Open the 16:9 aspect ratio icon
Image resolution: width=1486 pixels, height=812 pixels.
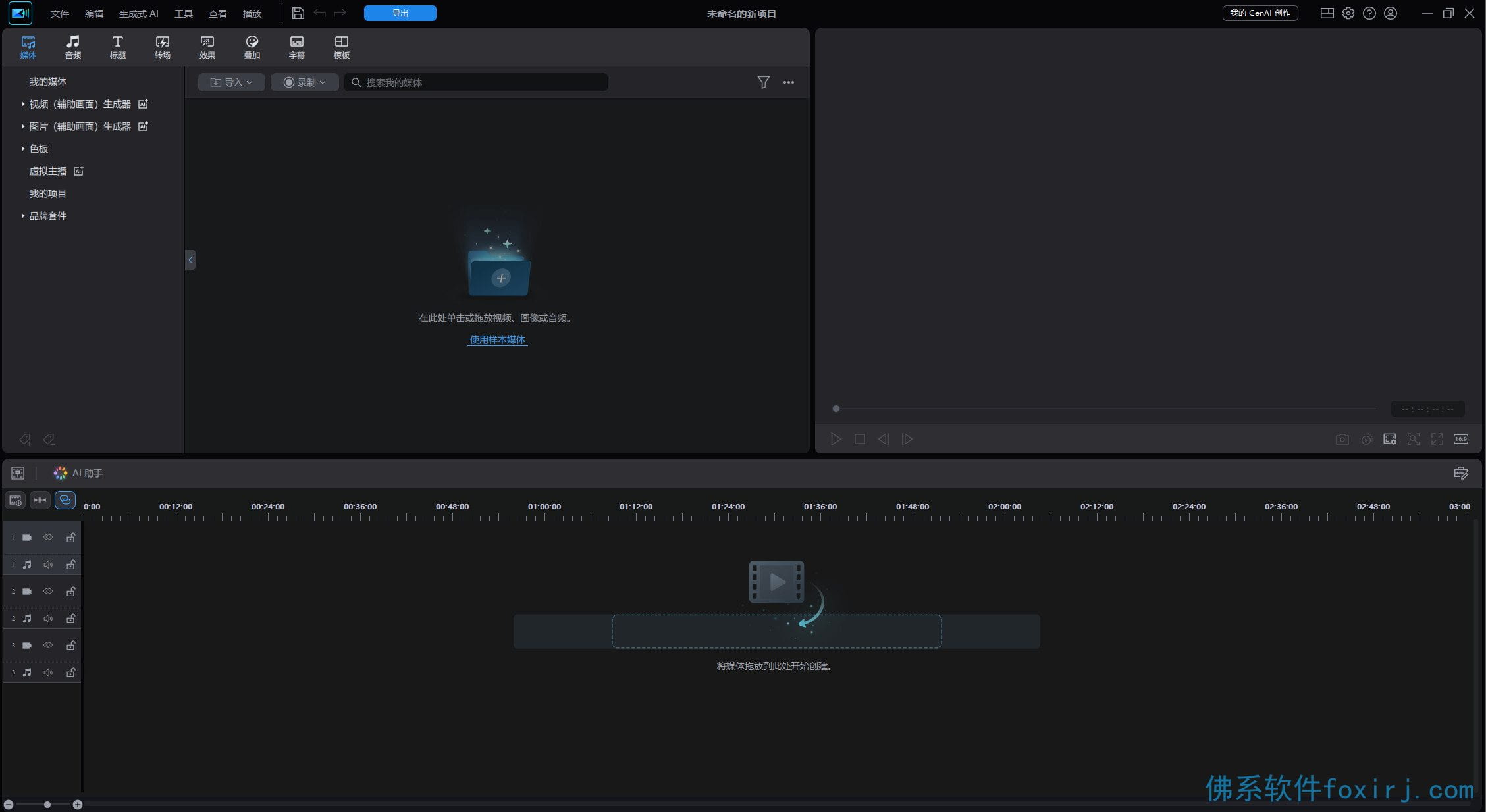[1461, 439]
